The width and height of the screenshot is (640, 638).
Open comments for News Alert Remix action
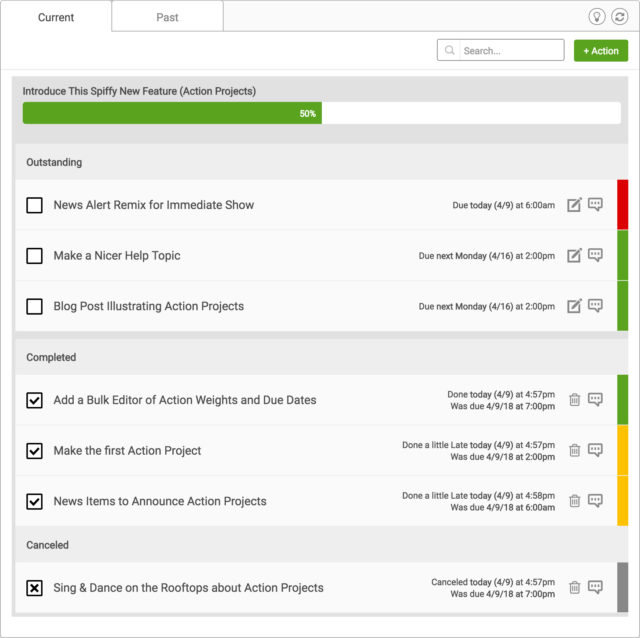pyautogui.click(x=595, y=205)
